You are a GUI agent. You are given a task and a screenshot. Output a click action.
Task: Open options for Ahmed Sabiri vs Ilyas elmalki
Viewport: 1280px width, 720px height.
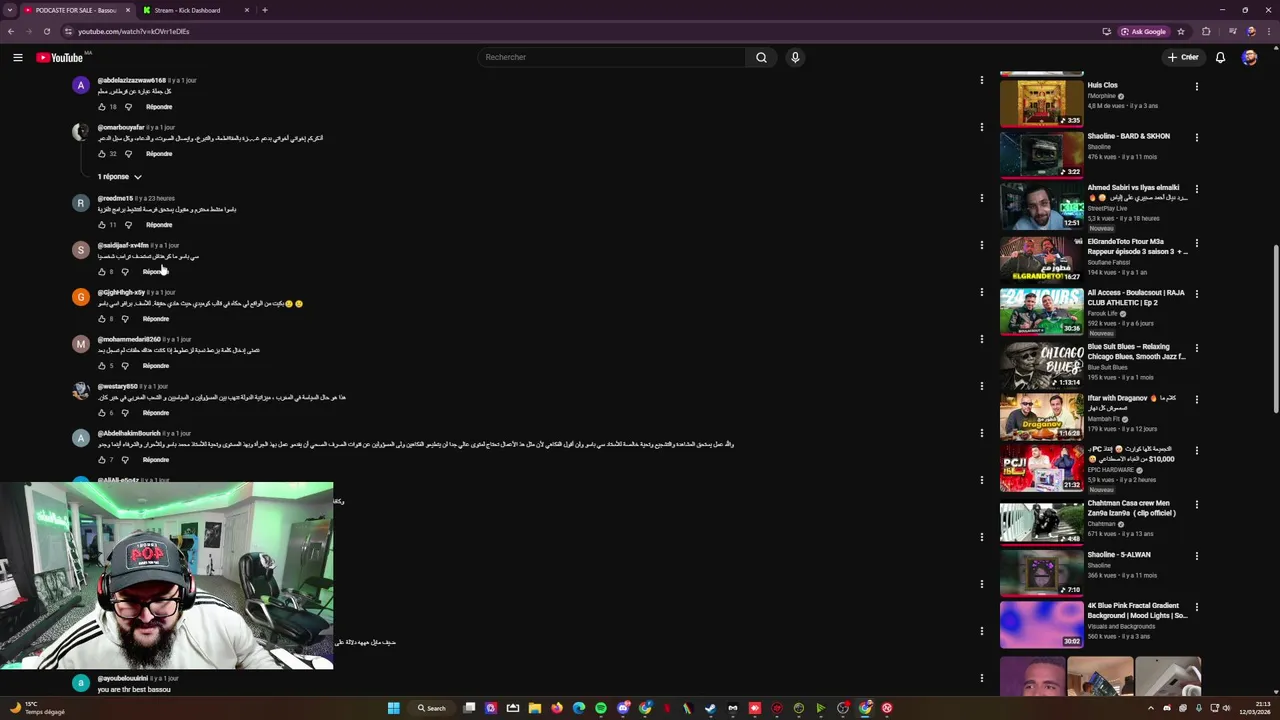1196,188
